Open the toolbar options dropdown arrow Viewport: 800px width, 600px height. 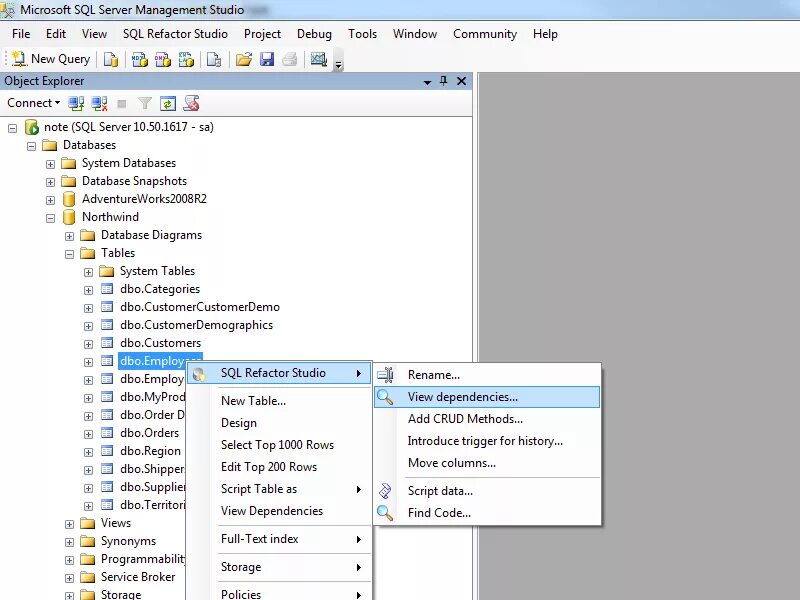(338, 63)
